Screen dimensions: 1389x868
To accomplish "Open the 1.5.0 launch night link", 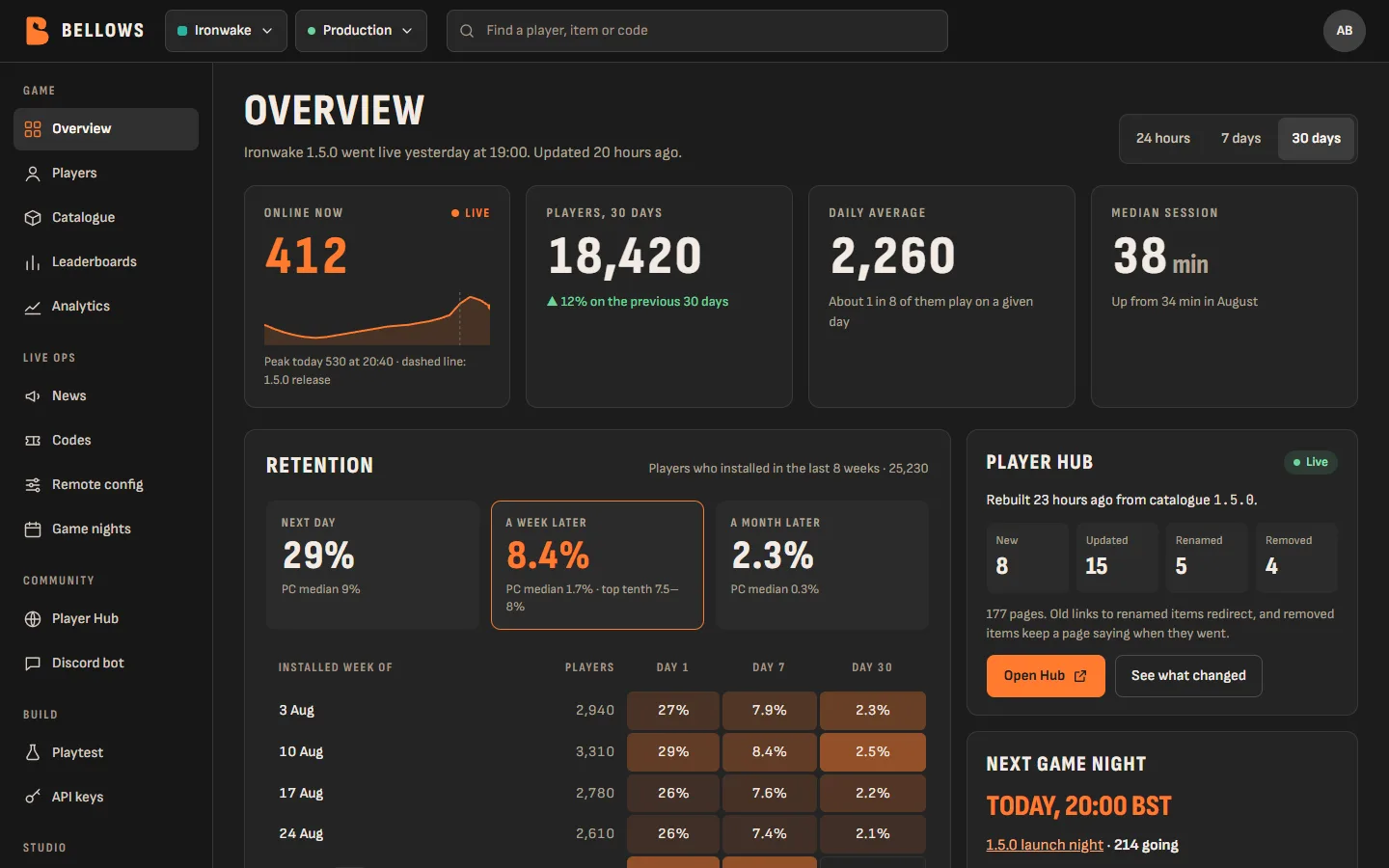I will 1045,845.
